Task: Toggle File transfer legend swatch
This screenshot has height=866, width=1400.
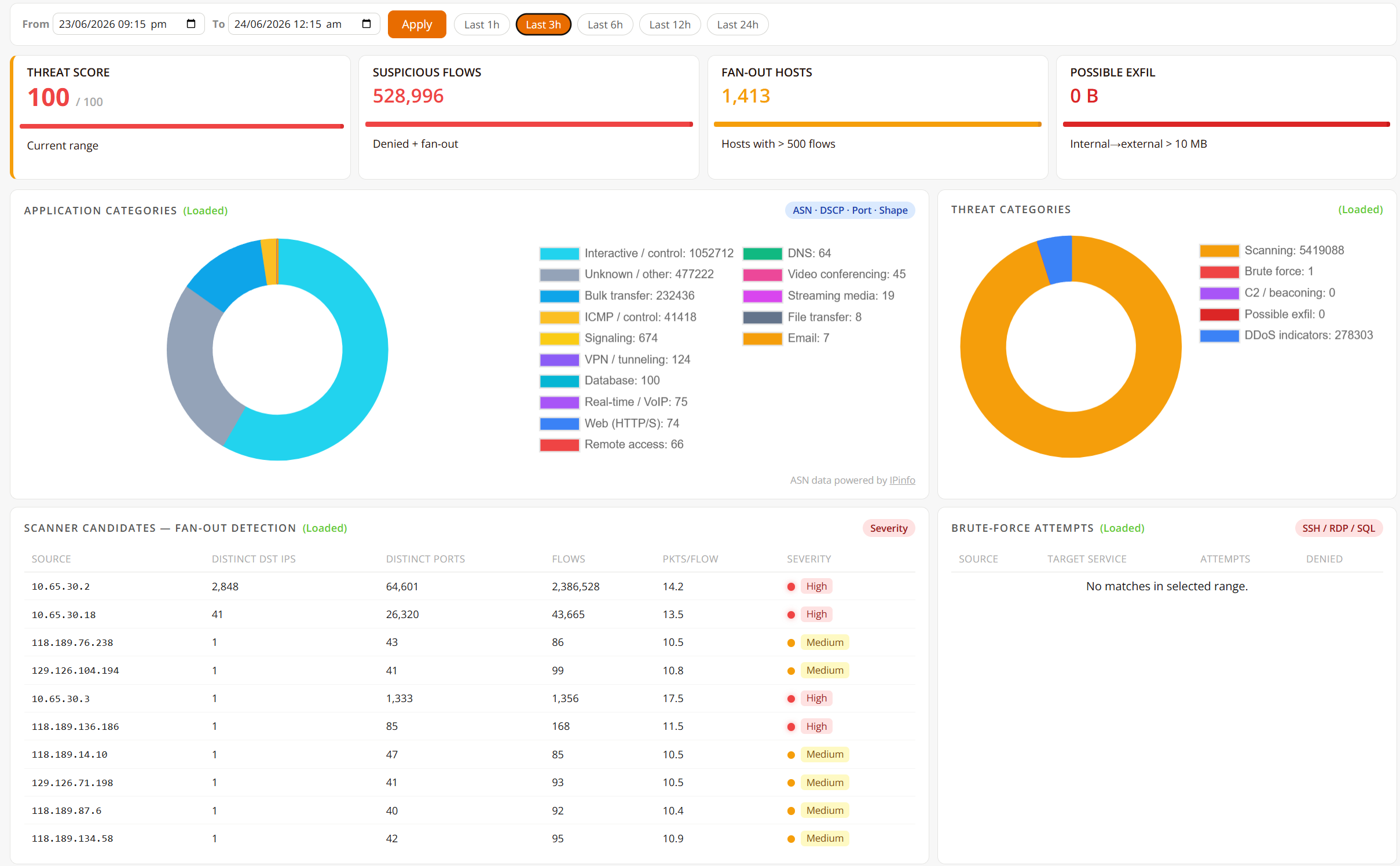Action: (x=763, y=317)
